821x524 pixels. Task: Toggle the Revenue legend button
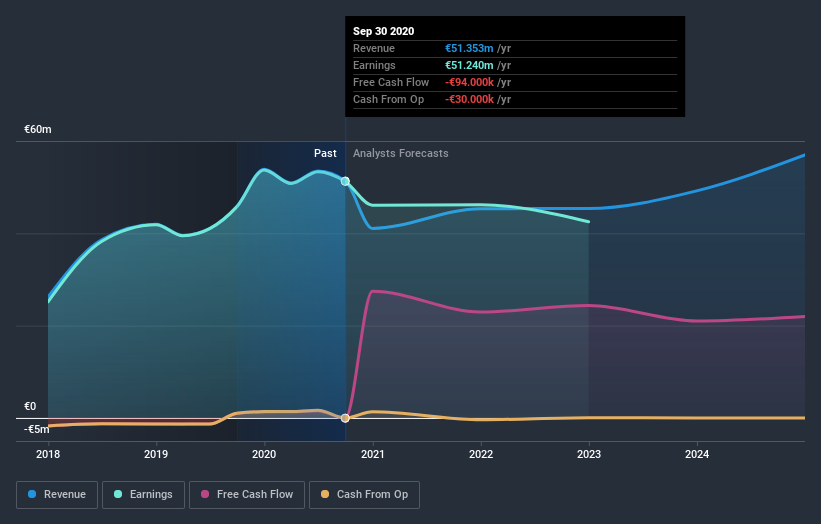click(x=57, y=495)
